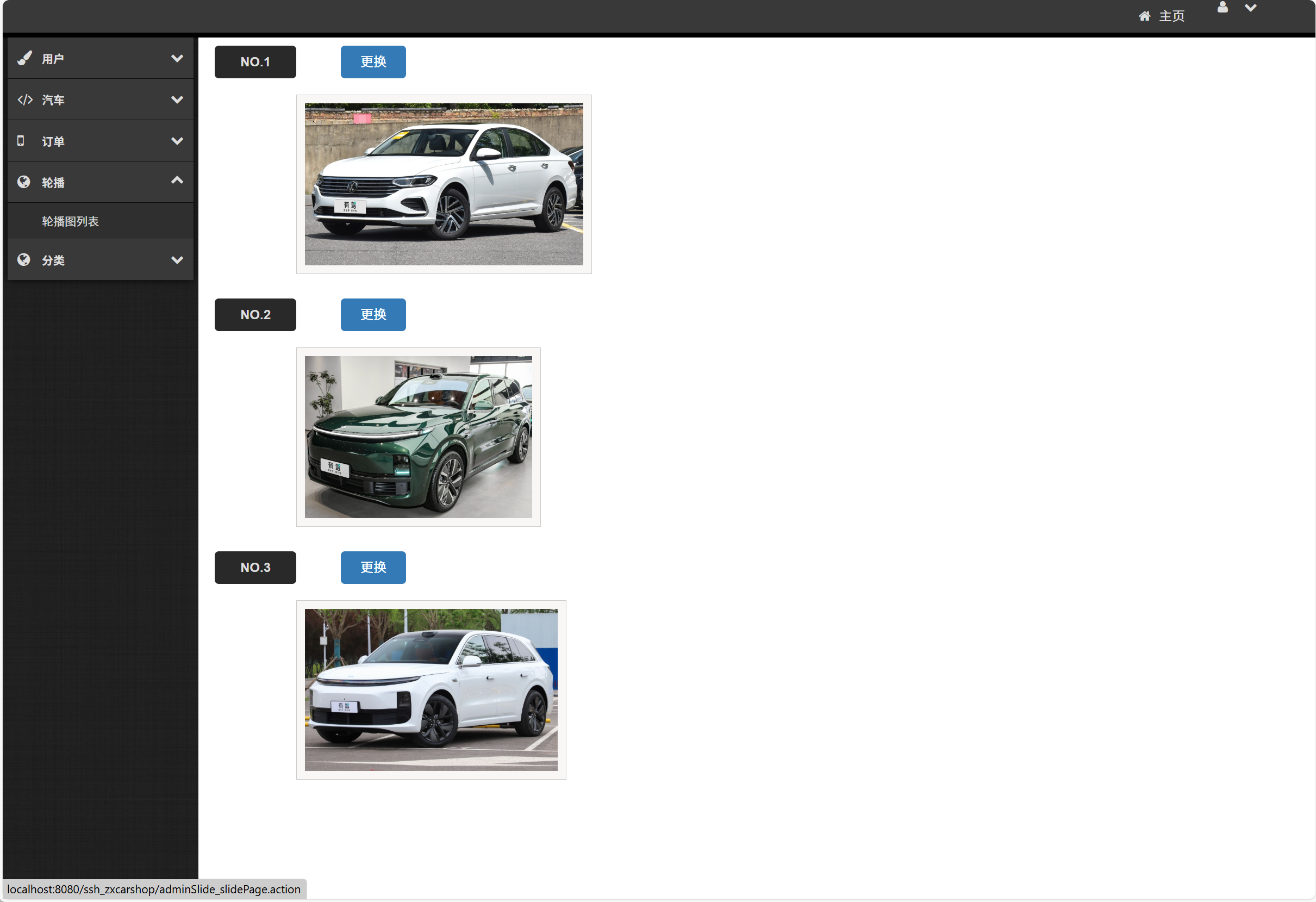The image size is (1316, 902).
Task: Expand the 分类 menu chevron
Action: [x=177, y=260]
